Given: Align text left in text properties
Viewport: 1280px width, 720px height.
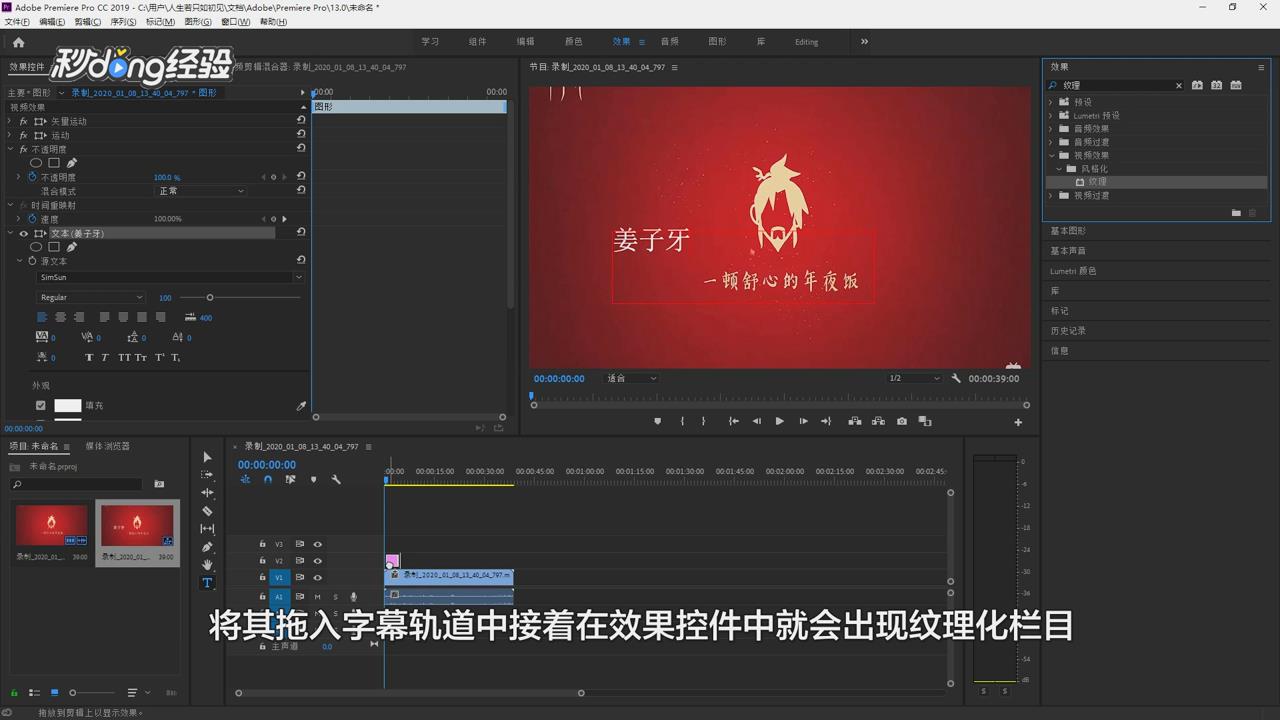Looking at the screenshot, I should click(x=42, y=317).
